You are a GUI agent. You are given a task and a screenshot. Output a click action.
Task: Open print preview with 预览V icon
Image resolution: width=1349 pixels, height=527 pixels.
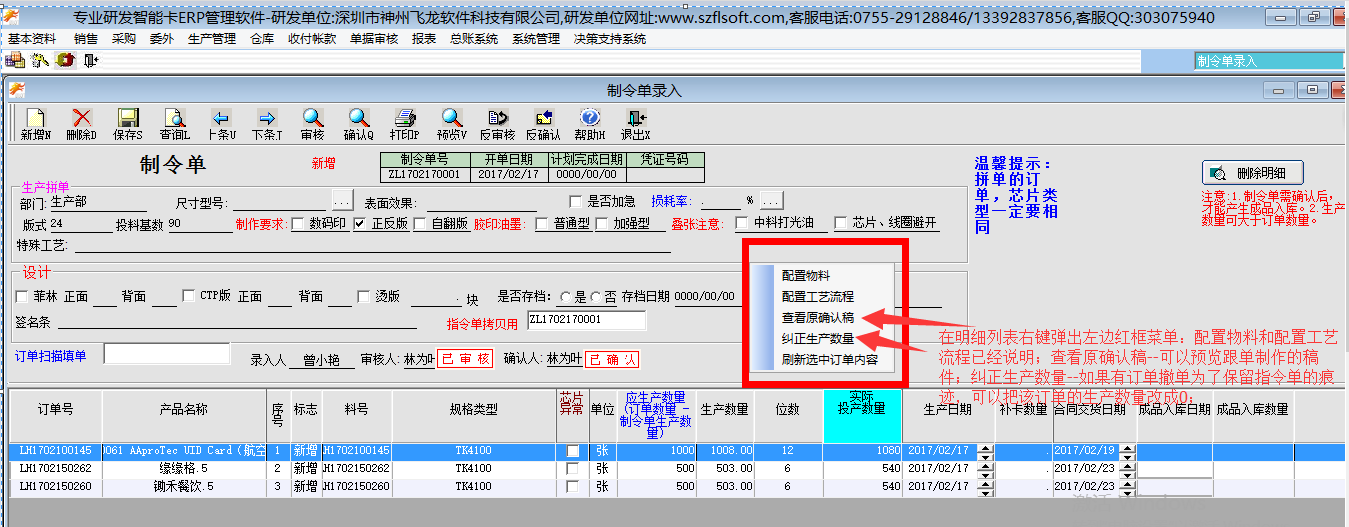(x=451, y=118)
